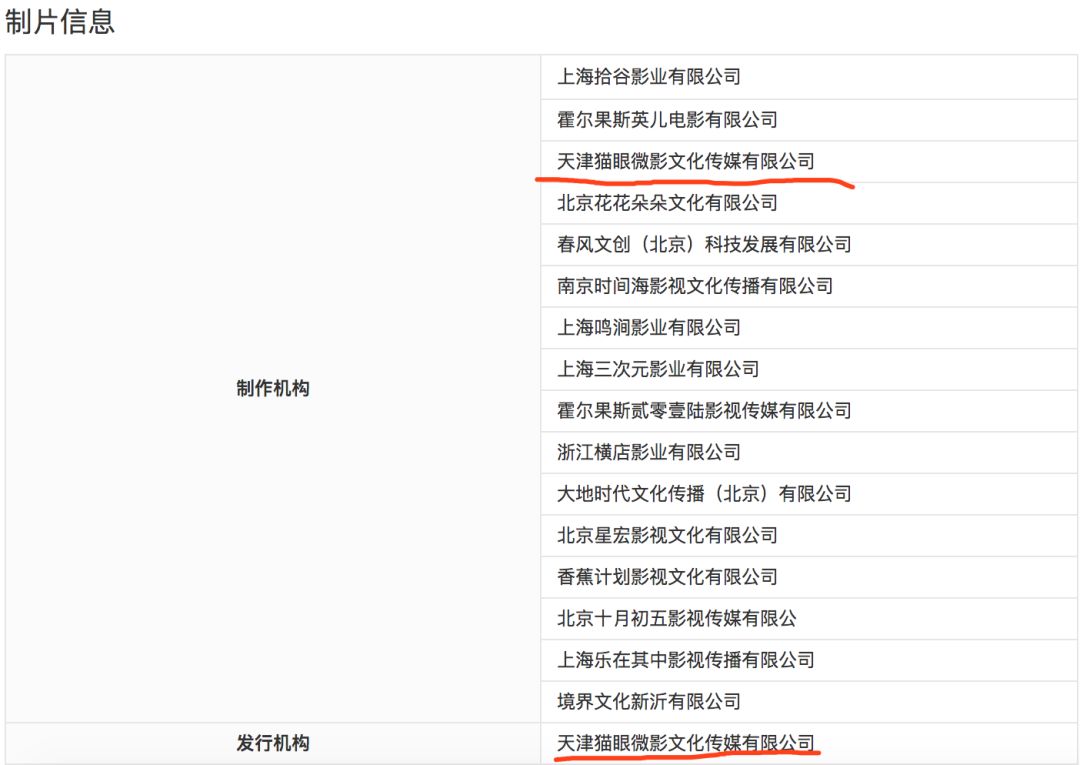Click the 制片信息 heading
This screenshot has width=1080, height=765.
(x=60, y=21)
